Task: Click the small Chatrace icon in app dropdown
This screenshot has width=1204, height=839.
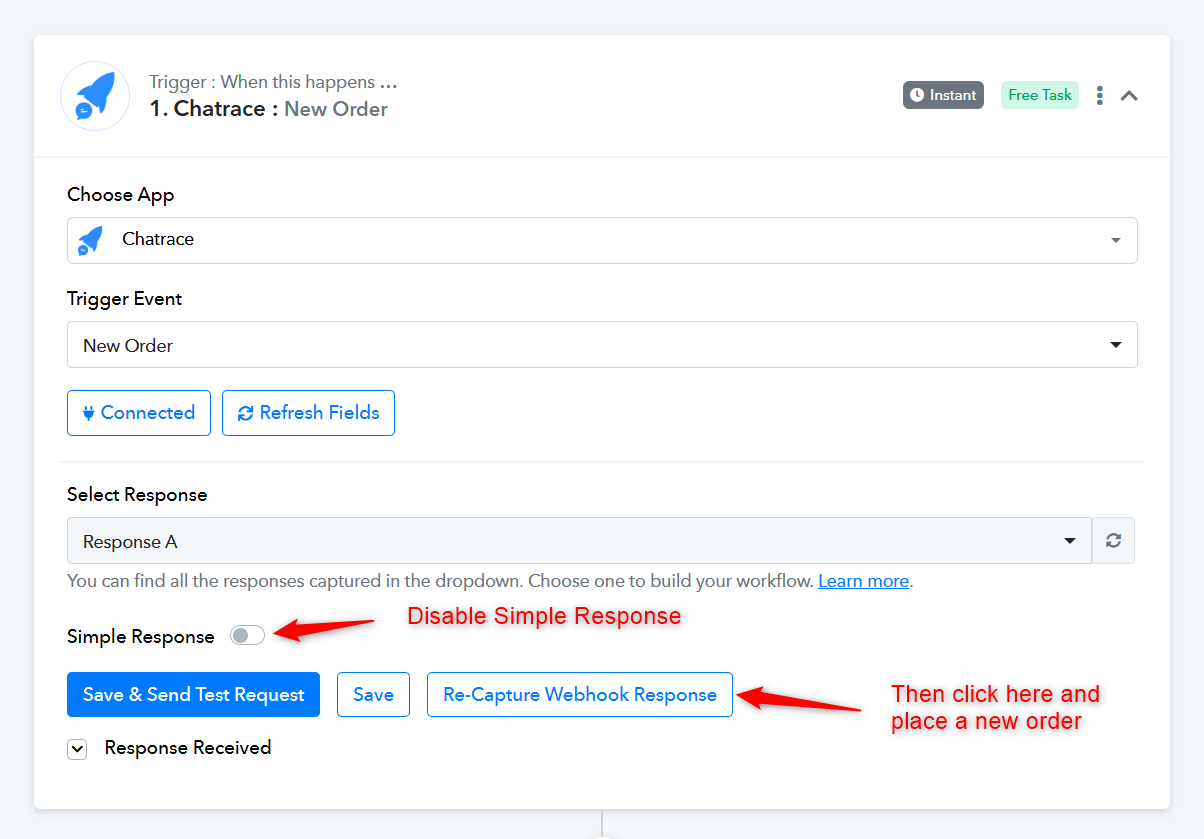Action: [x=91, y=240]
